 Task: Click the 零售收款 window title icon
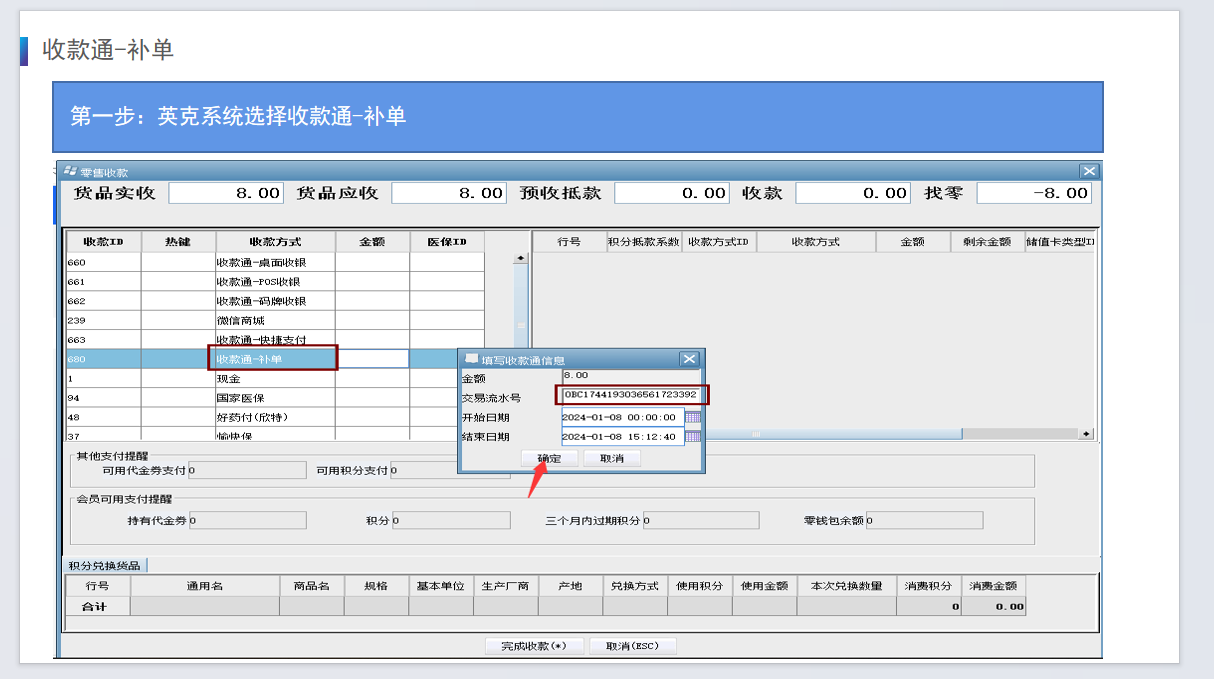[x=70, y=172]
